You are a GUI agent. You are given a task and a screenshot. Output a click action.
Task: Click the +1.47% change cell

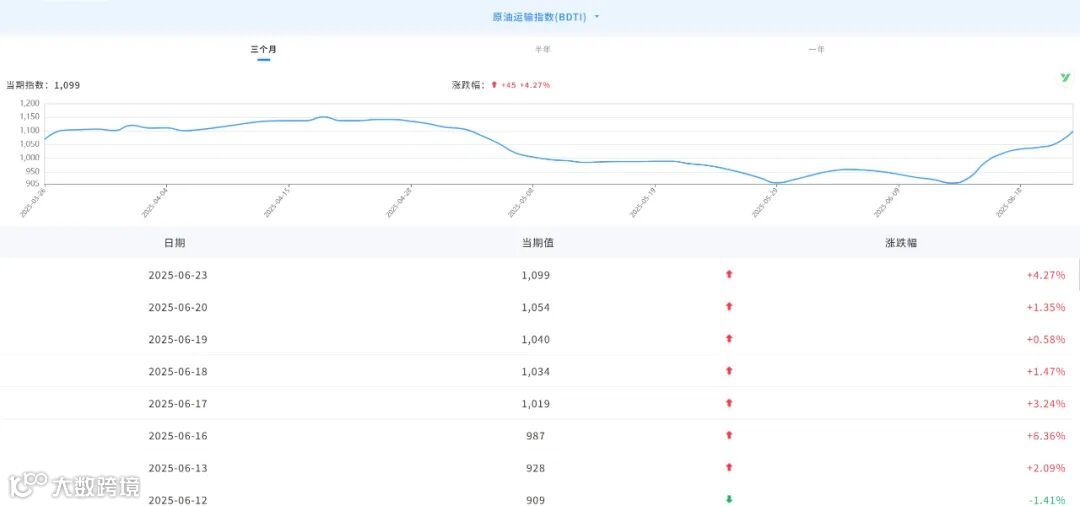coord(1046,372)
